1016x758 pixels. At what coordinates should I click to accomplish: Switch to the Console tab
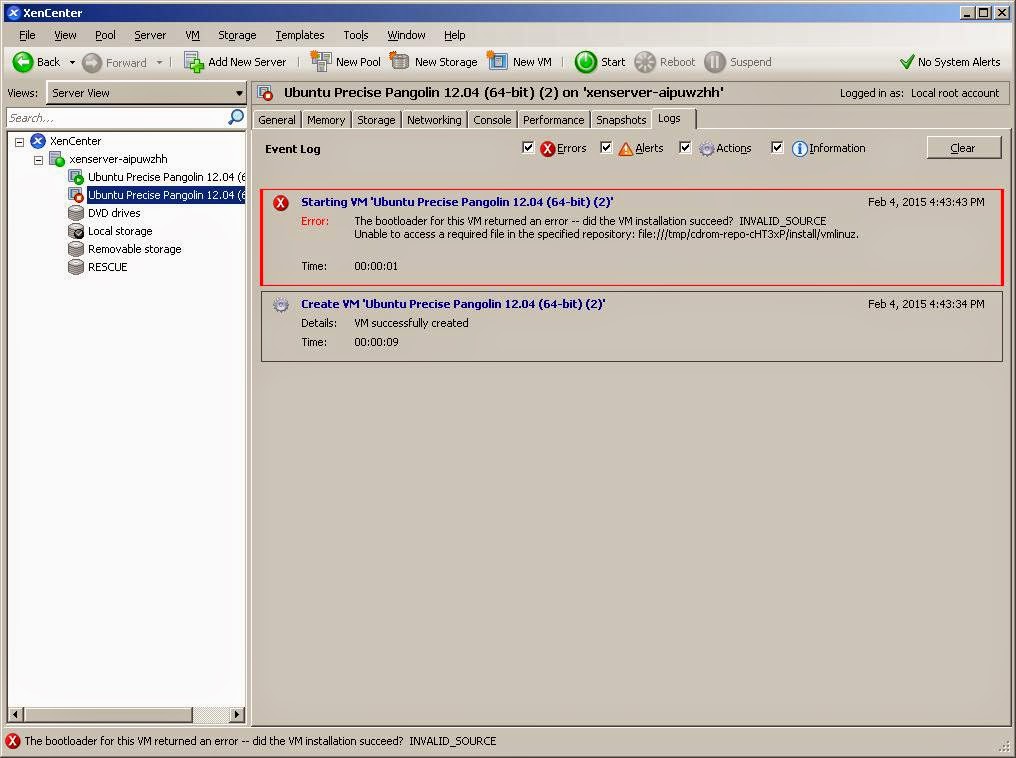(x=492, y=120)
